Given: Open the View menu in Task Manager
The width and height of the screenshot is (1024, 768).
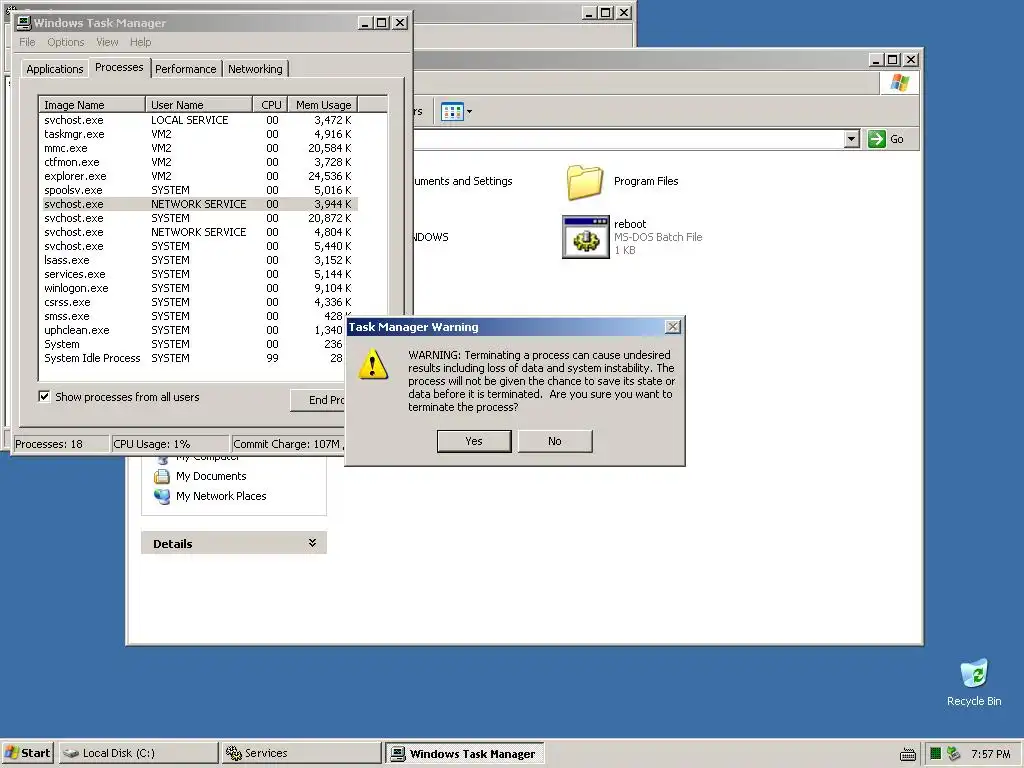Looking at the screenshot, I should [x=107, y=42].
